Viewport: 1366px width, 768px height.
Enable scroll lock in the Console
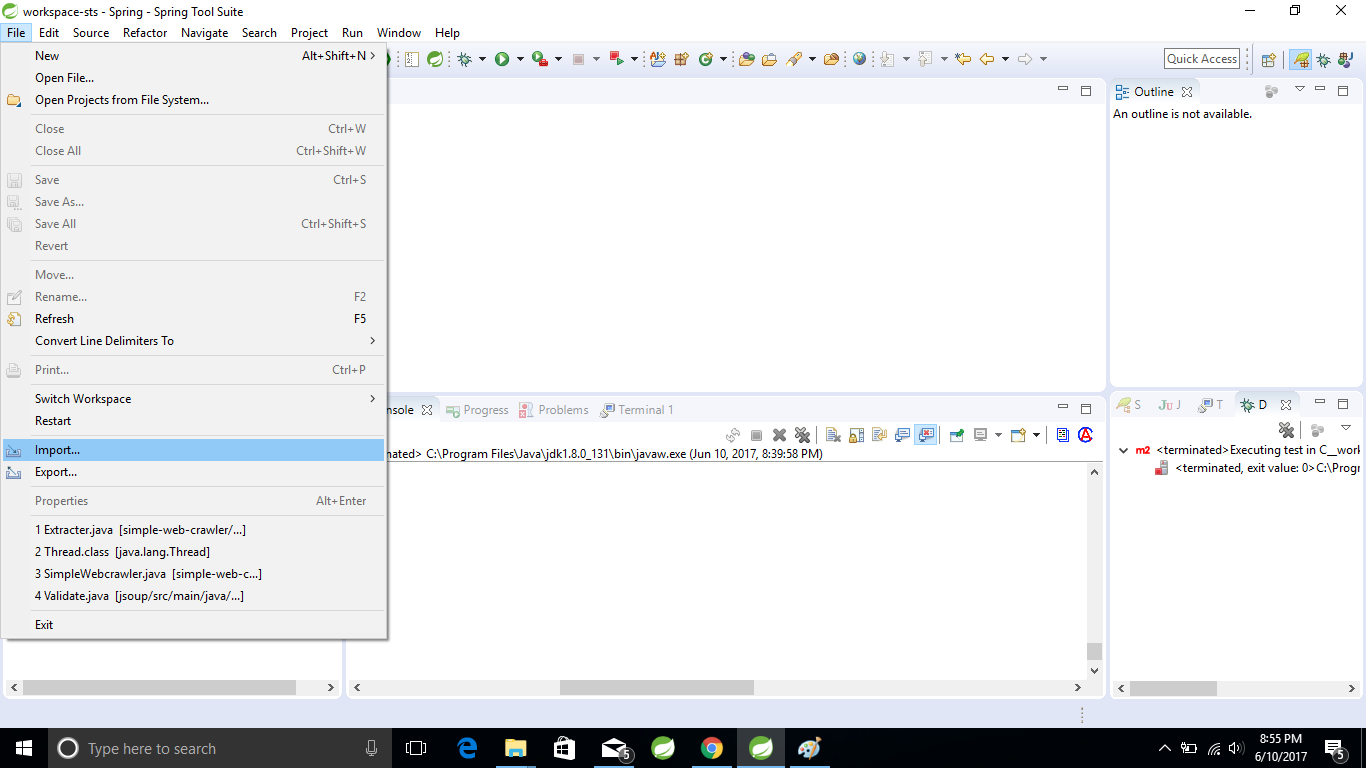click(x=855, y=434)
